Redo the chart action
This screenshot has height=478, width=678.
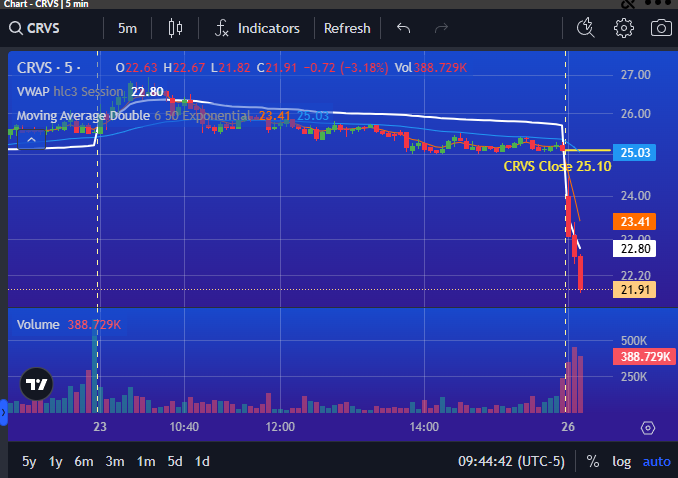[x=441, y=29]
